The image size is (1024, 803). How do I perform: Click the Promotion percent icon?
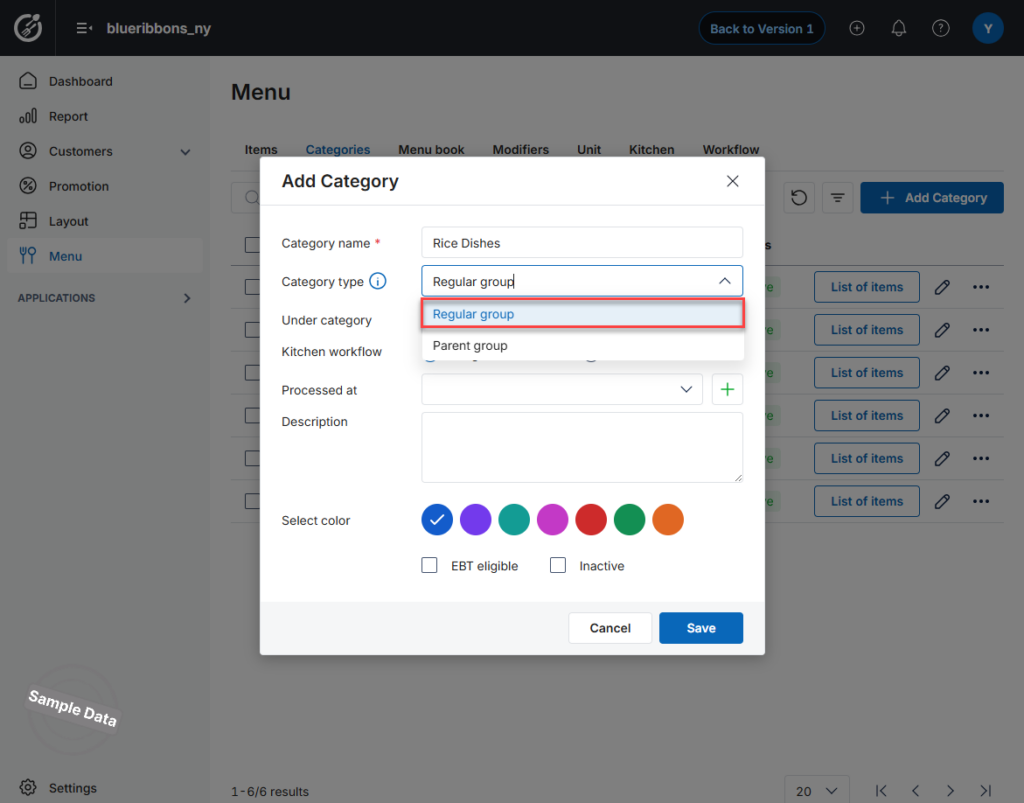point(28,186)
